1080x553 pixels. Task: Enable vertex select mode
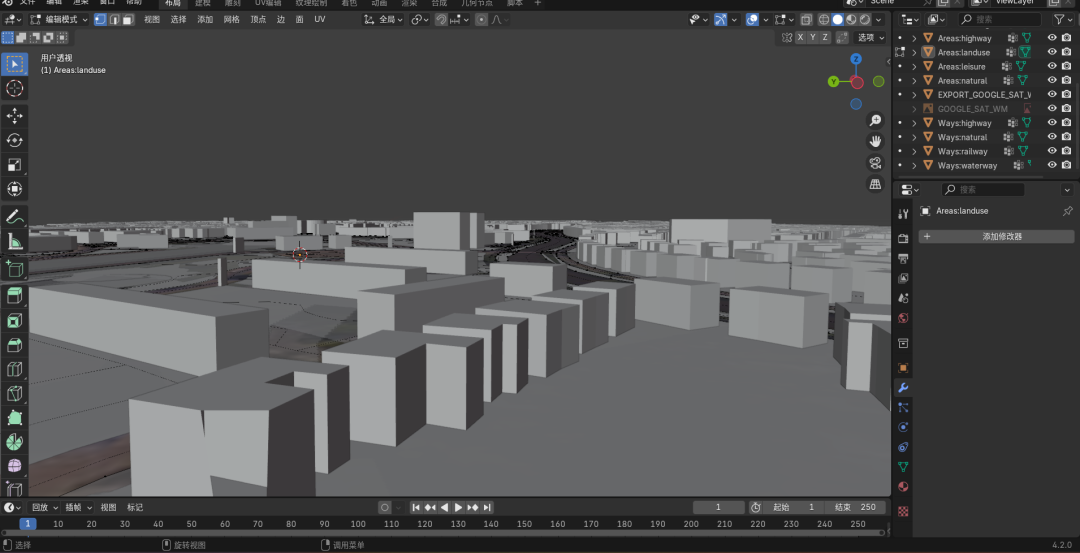pos(101,19)
